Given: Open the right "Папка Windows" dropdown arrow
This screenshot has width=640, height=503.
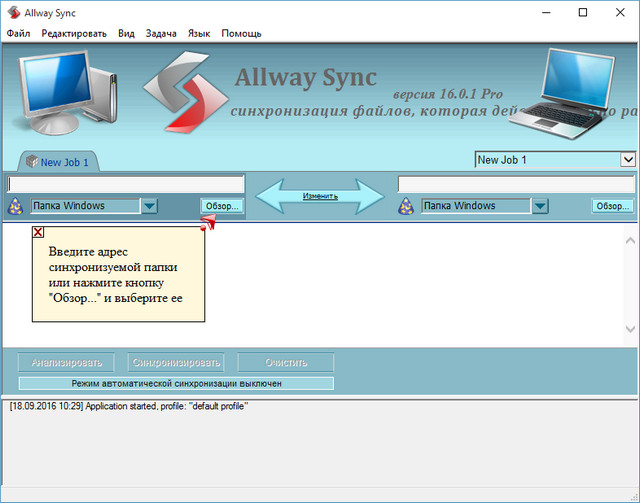Looking at the screenshot, I should pos(540,206).
